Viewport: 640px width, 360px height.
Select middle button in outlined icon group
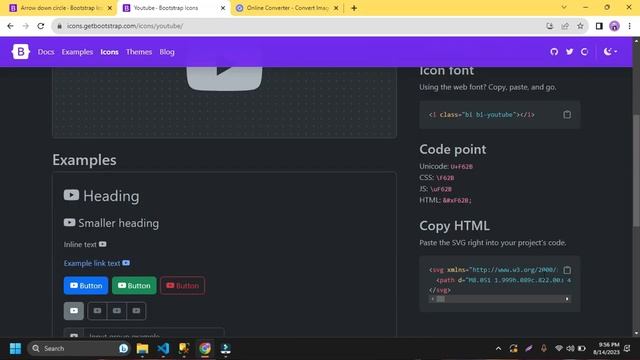[117, 311]
